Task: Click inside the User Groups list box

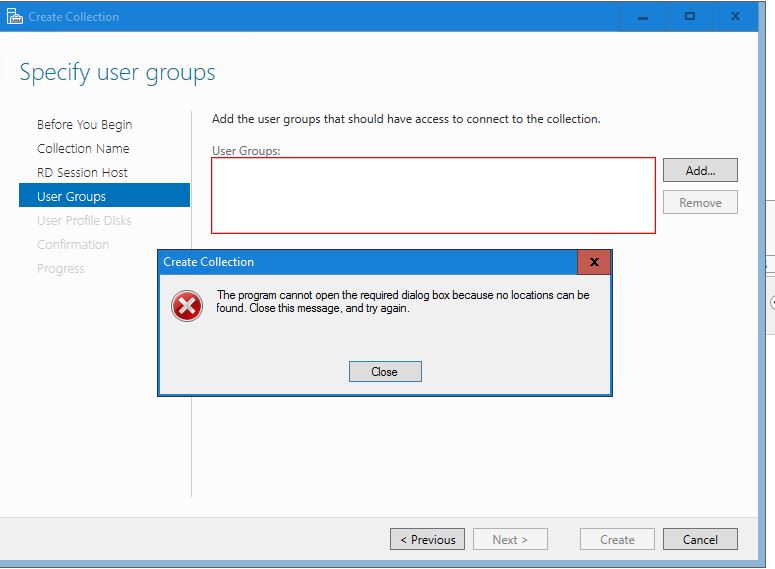Action: 433,195
